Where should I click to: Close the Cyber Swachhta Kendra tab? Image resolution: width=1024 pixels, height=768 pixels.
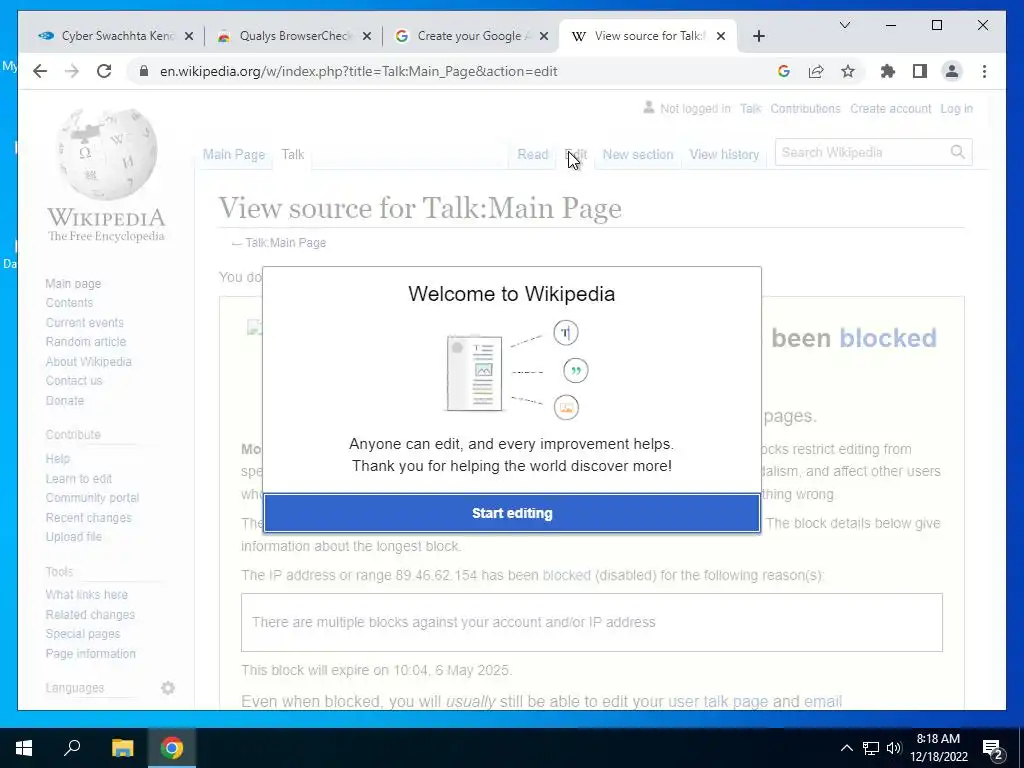[189, 36]
